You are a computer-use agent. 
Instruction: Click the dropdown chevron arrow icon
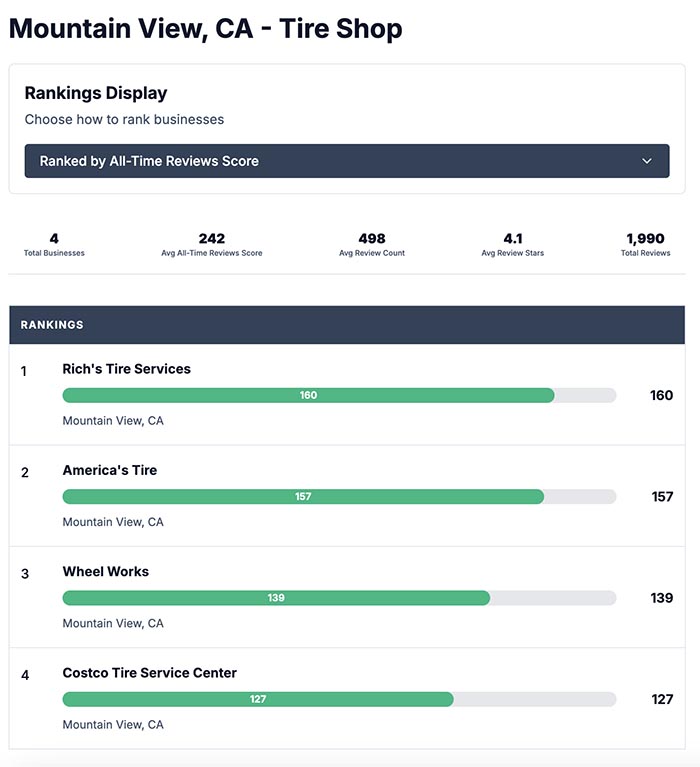pos(647,161)
